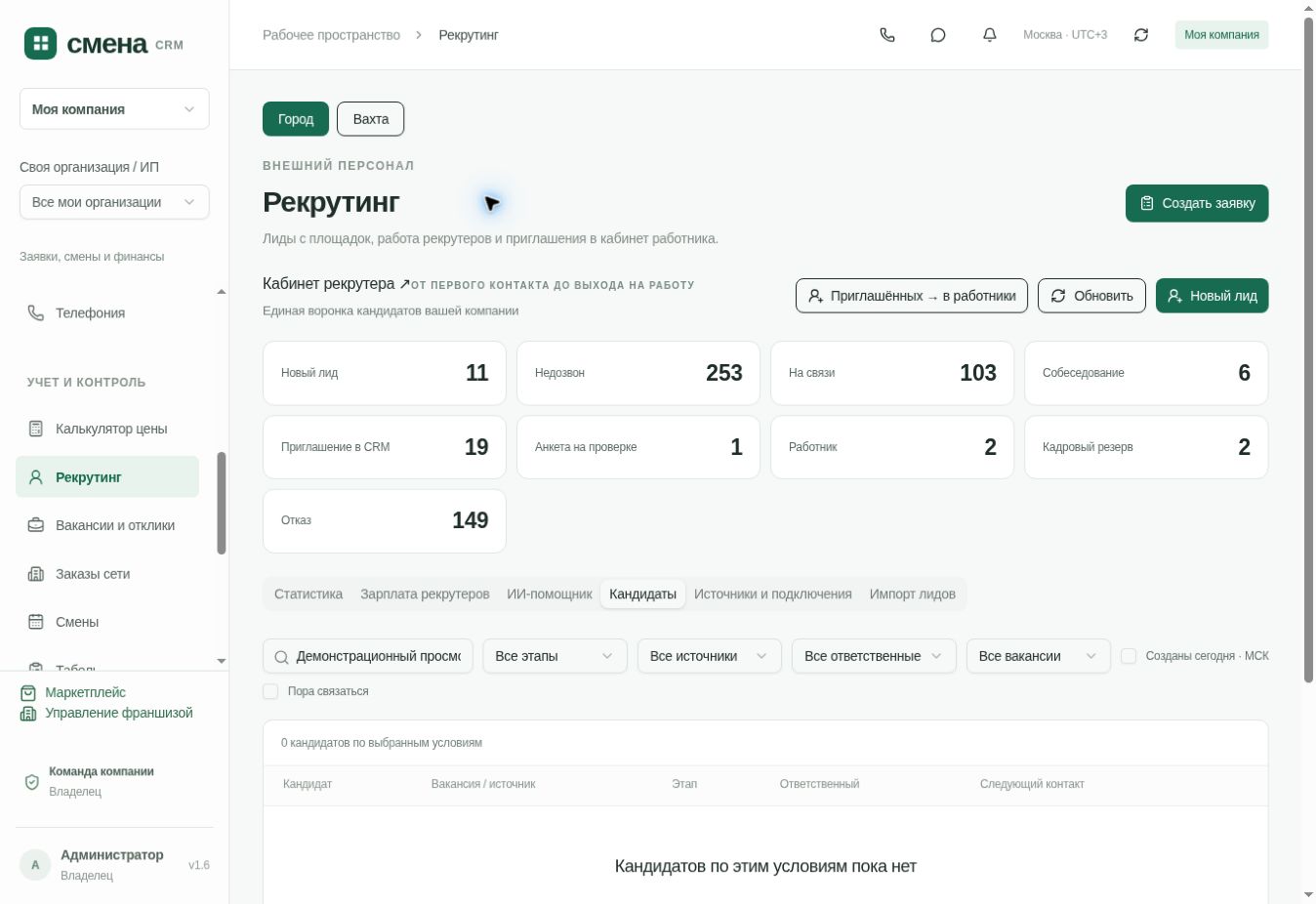
Task: Open notifications bell icon
Action: (x=990, y=35)
